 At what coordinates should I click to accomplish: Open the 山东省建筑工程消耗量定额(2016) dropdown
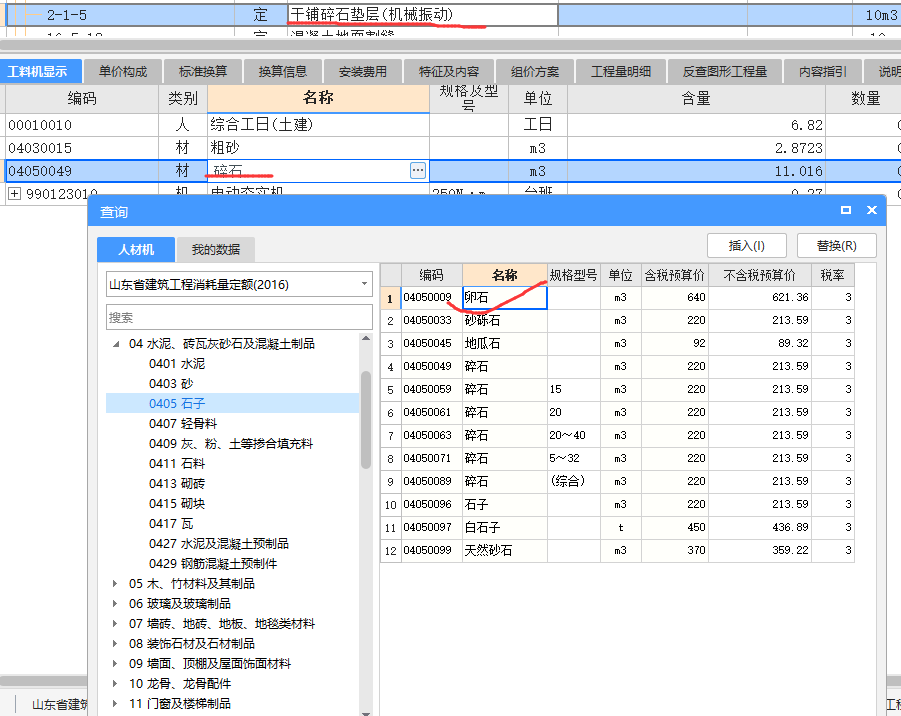pyautogui.click(x=364, y=284)
